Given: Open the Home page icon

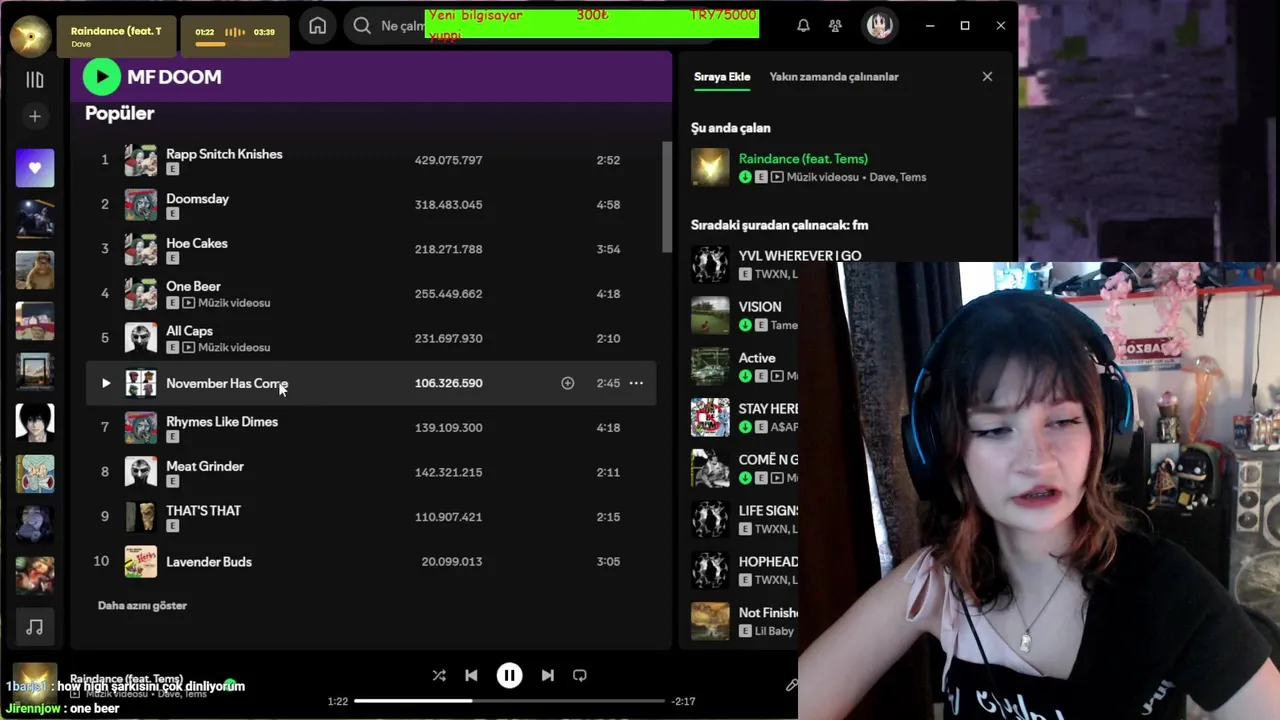Looking at the screenshot, I should tap(318, 26).
